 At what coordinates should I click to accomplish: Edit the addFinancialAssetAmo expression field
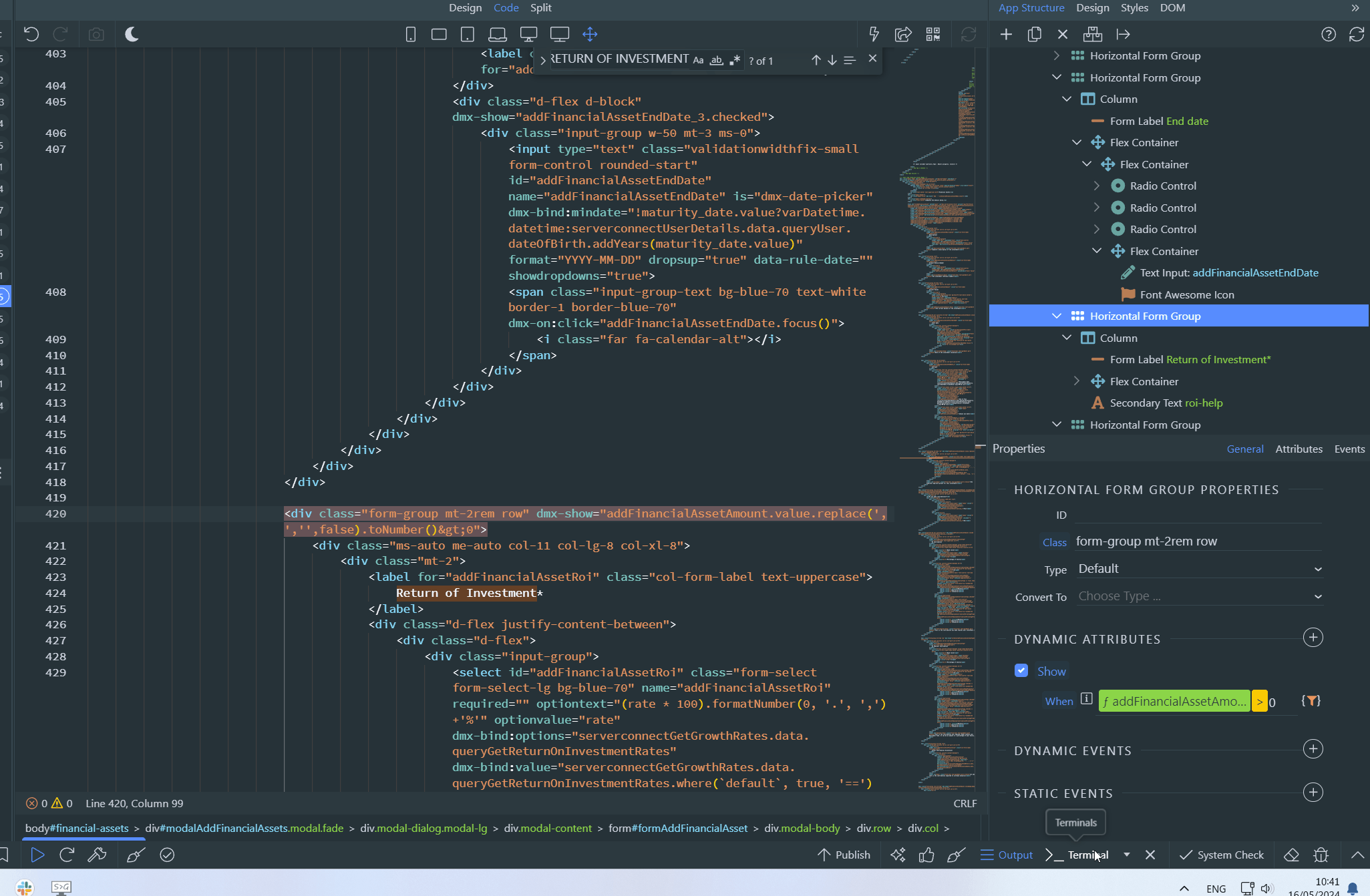click(1174, 701)
